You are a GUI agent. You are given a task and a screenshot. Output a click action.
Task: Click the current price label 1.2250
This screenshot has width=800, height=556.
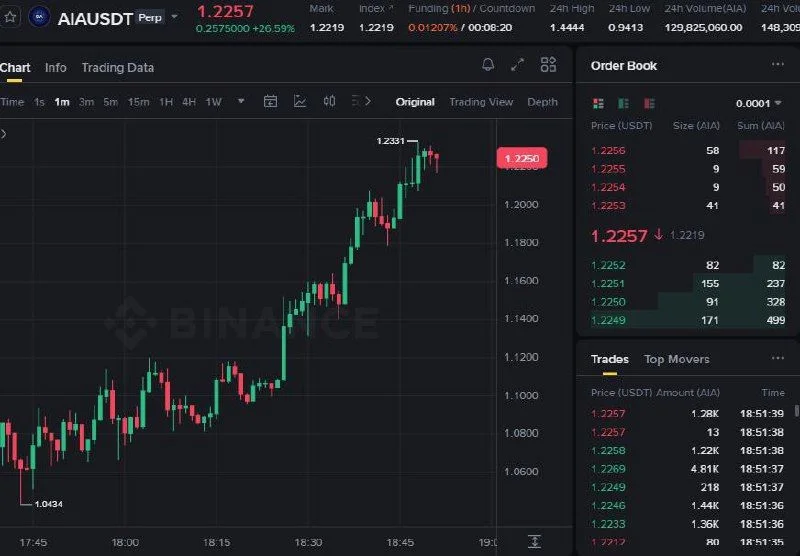(522, 158)
